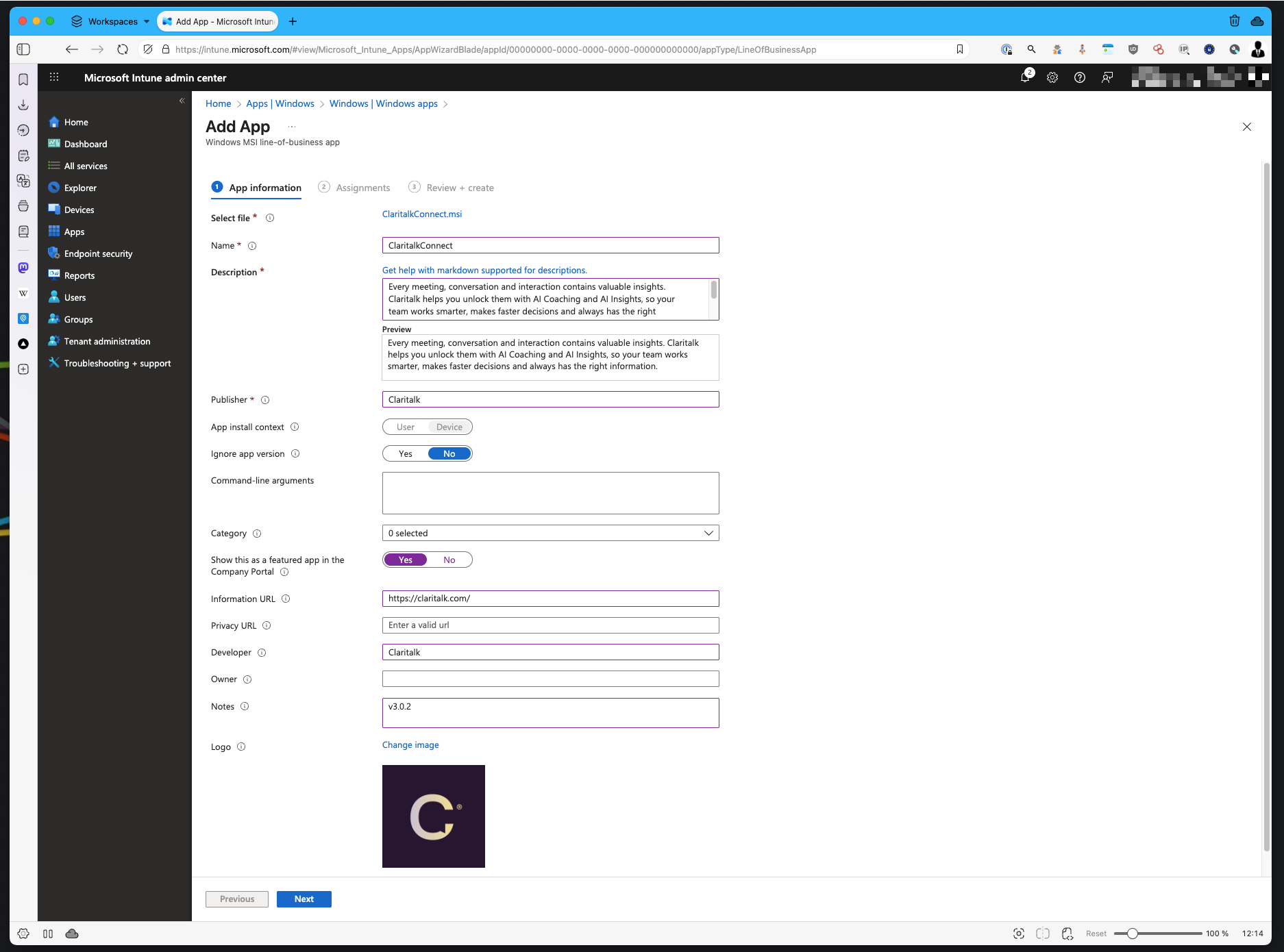Click the Dashboard icon in the sidebar
This screenshot has height=952, width=1284.
click(x=54, y=144)
